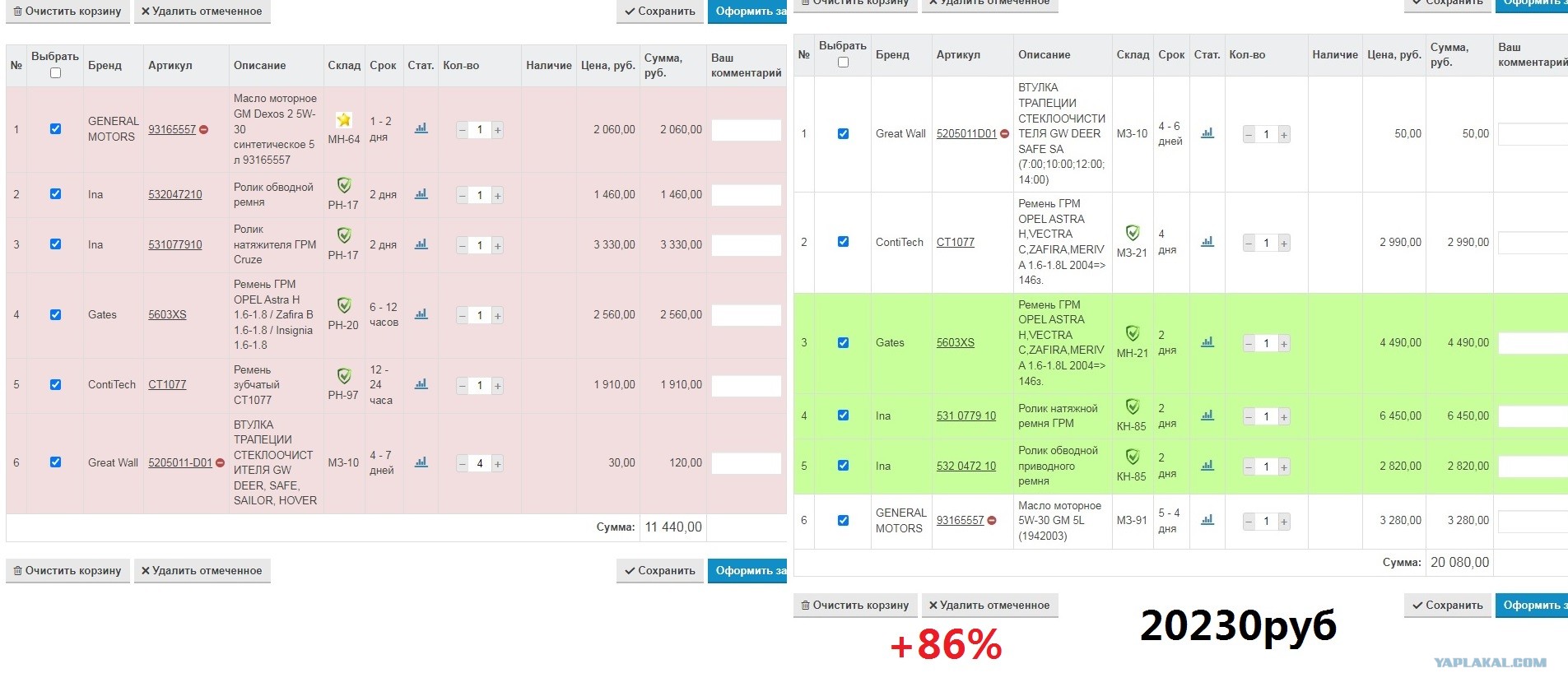Uncheck GENERAL MOTORS row in right cart
Screen dimensions: 1568x687
pos(843,520)
